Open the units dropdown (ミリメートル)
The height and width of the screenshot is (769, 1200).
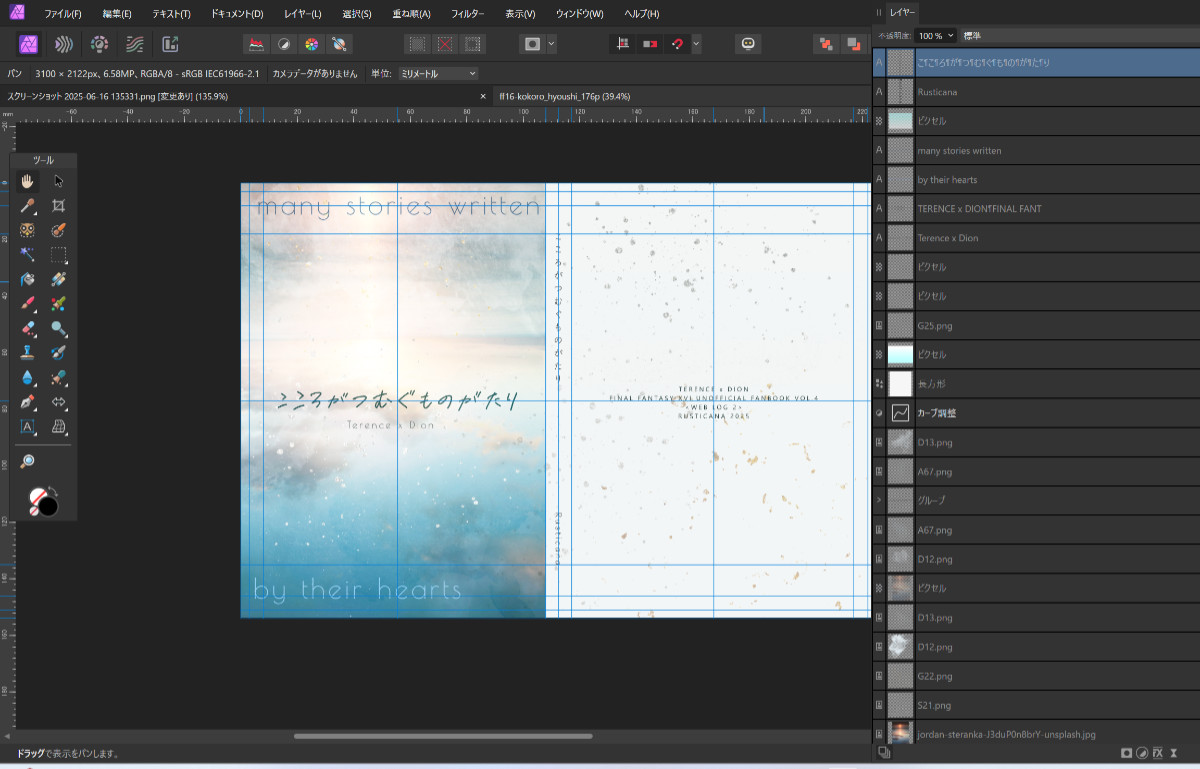pos(437,73)
